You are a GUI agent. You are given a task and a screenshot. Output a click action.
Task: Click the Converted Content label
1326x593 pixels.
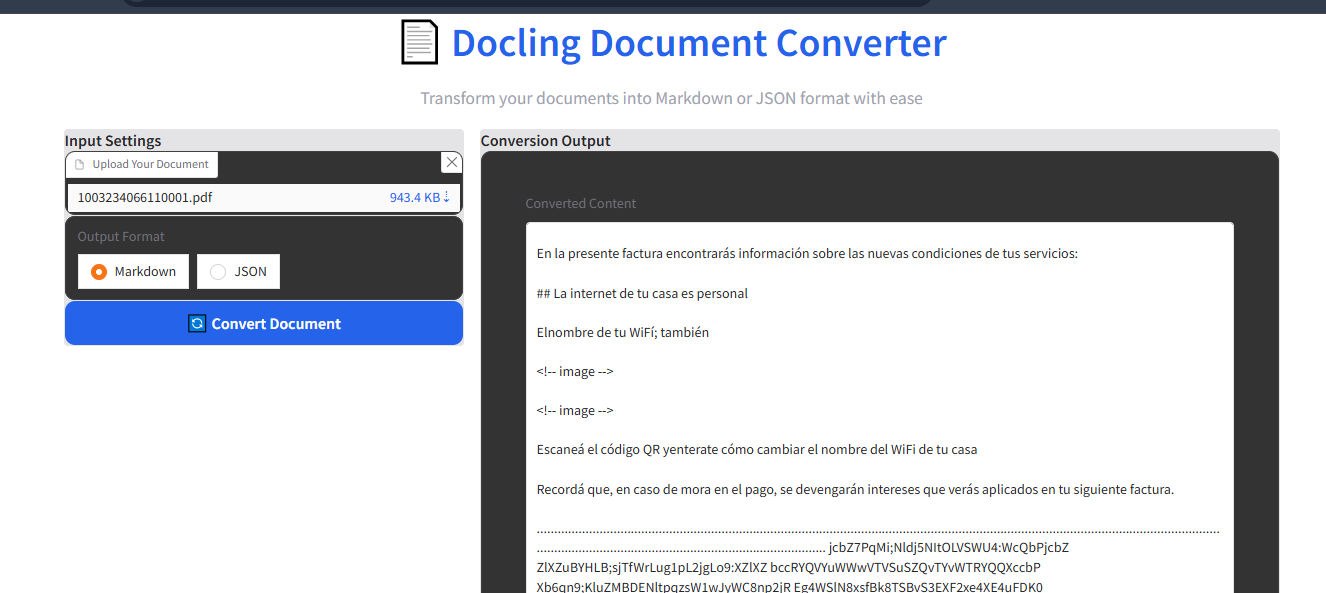click(581, 204)
